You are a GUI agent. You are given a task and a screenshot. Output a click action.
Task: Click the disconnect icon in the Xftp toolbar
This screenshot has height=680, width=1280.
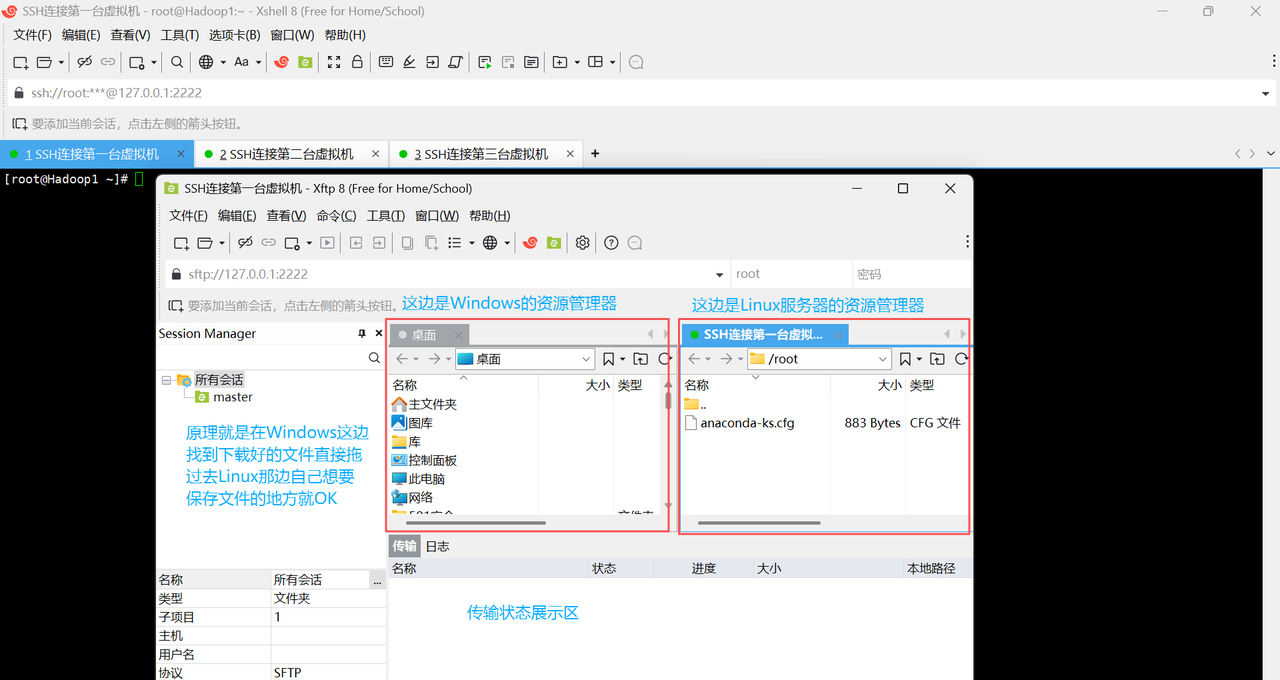pos(246,242)
